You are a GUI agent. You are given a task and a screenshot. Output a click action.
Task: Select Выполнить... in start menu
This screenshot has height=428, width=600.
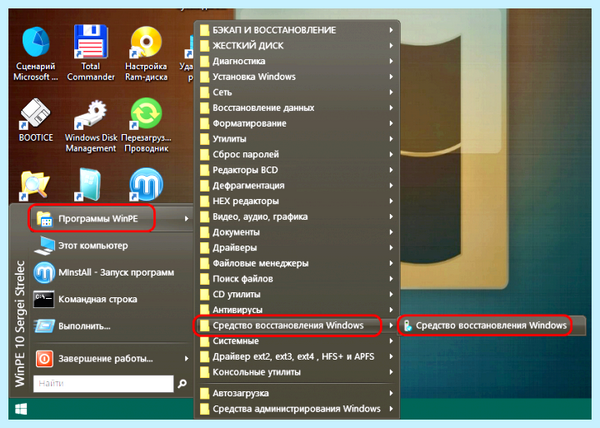click(x=112, y=326)
